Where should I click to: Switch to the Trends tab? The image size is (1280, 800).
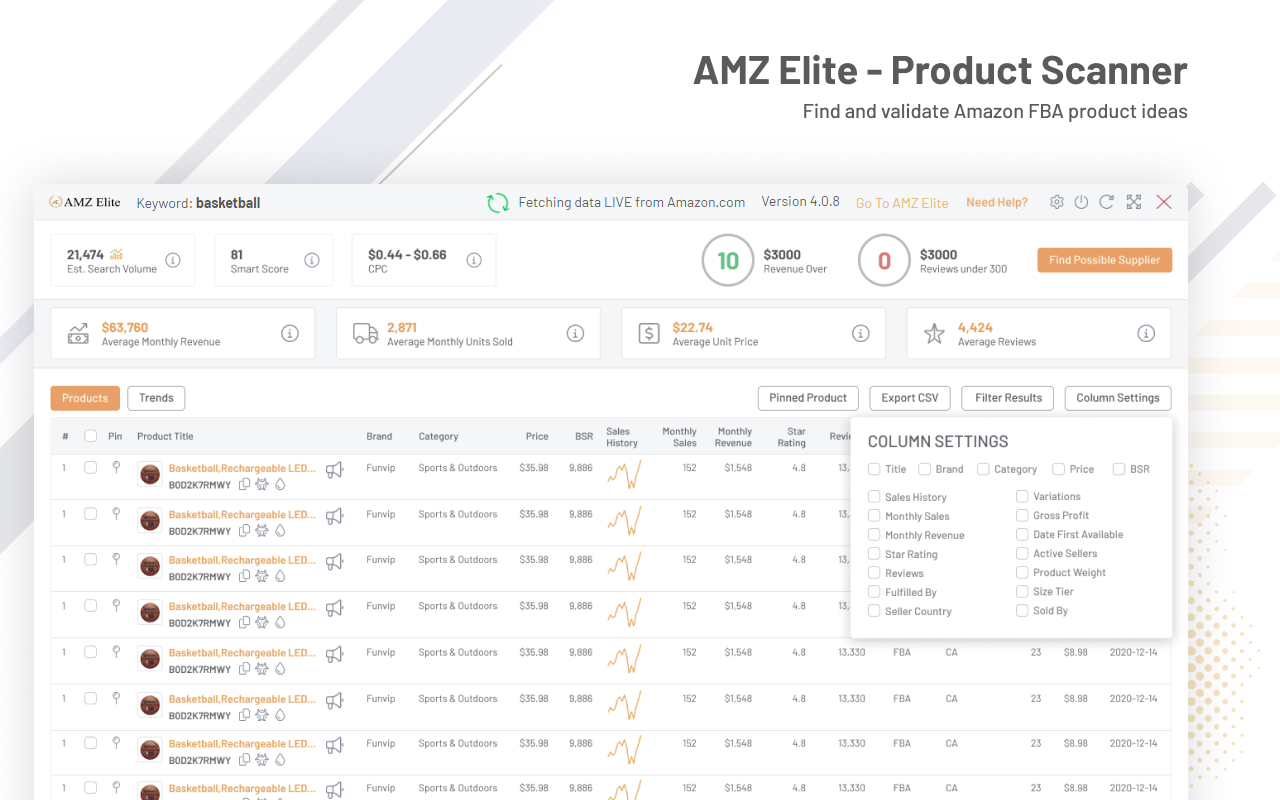coord(156,398)
